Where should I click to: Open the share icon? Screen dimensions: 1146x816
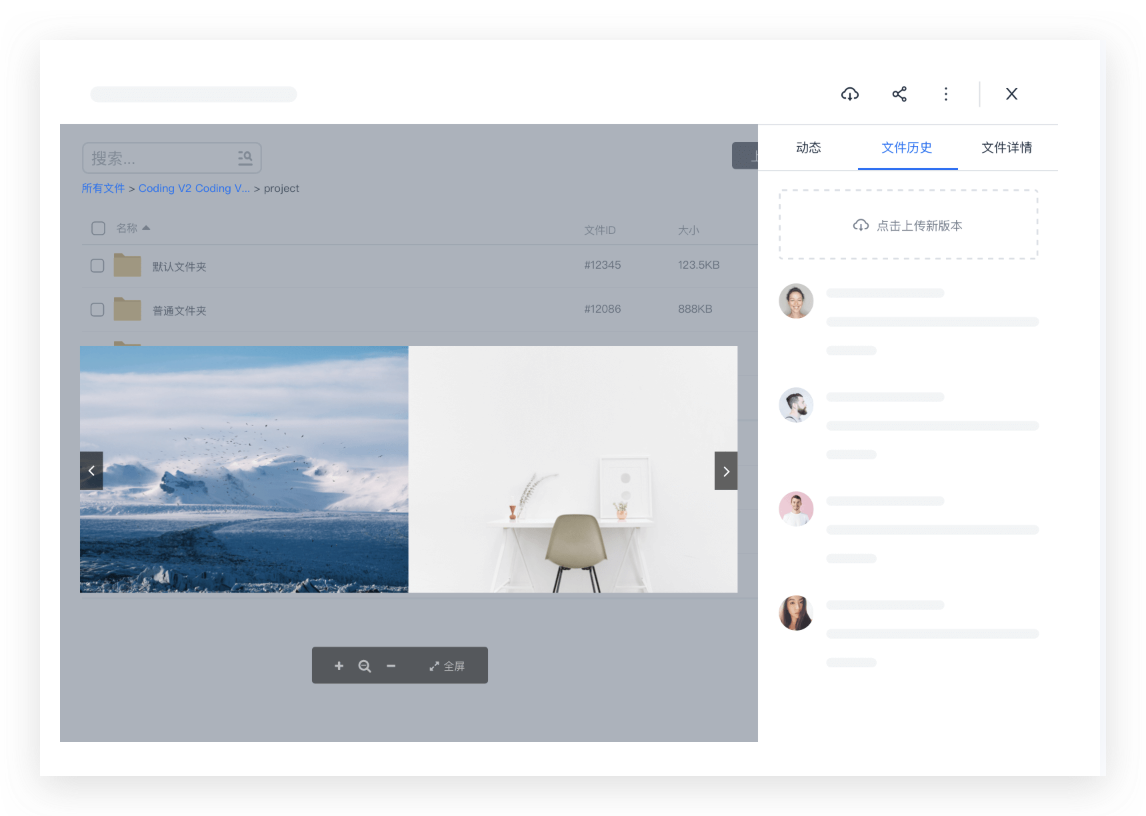(x=899, y=94)
